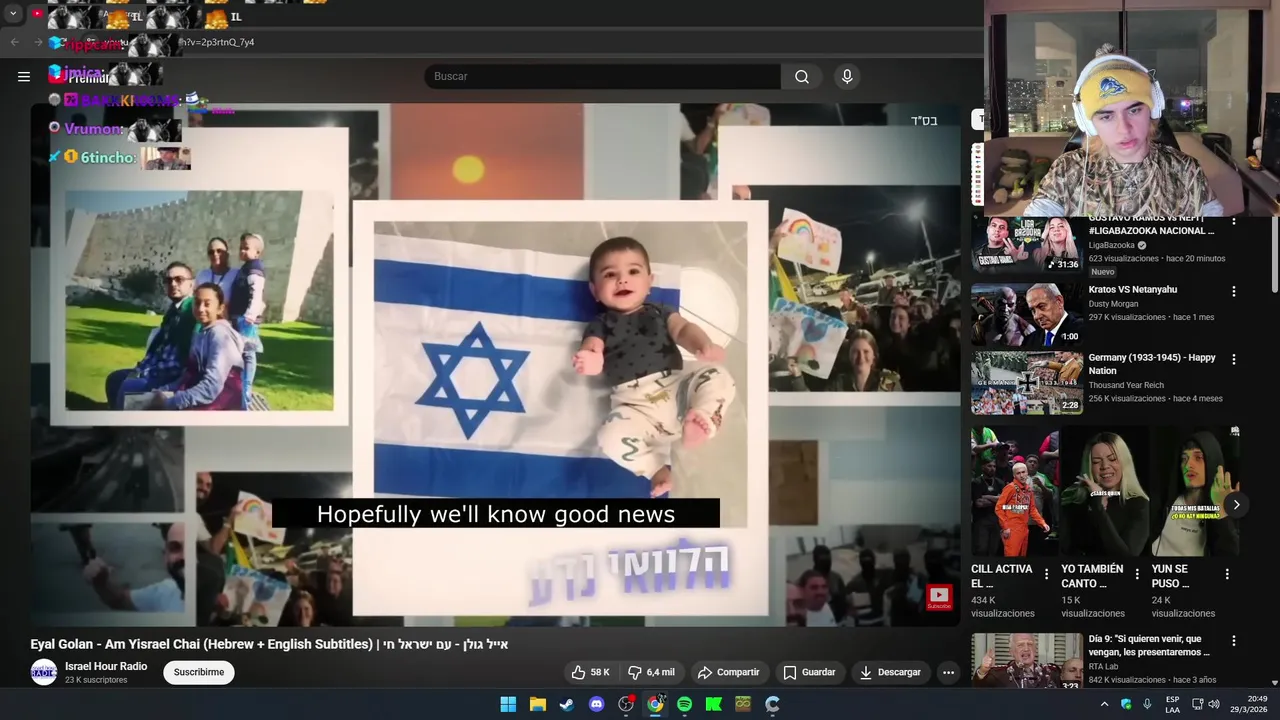Pause the playing Eyal Golan video
Image resolution: width=1280 pixels, height=720 pixels.
click(x=495, y=365)
